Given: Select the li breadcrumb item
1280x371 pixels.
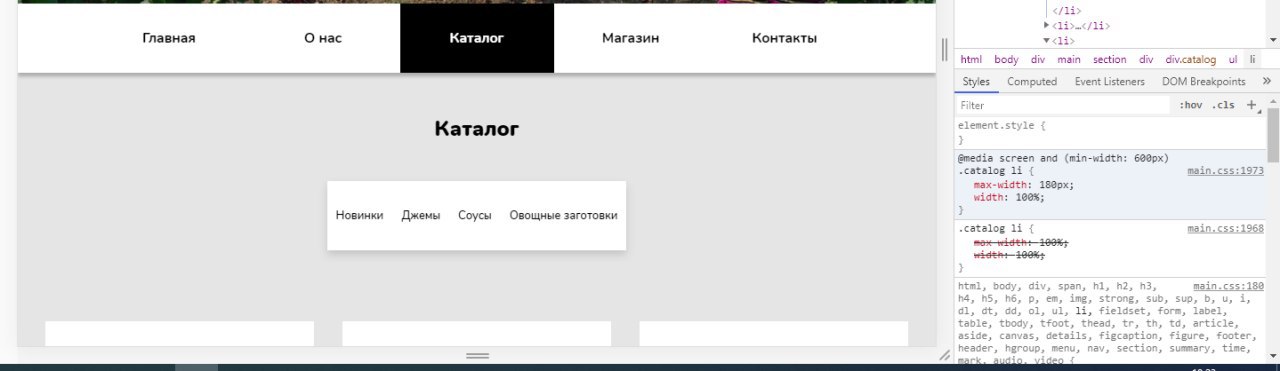Looking at the screenshot, I should [x=1252, y=60].
